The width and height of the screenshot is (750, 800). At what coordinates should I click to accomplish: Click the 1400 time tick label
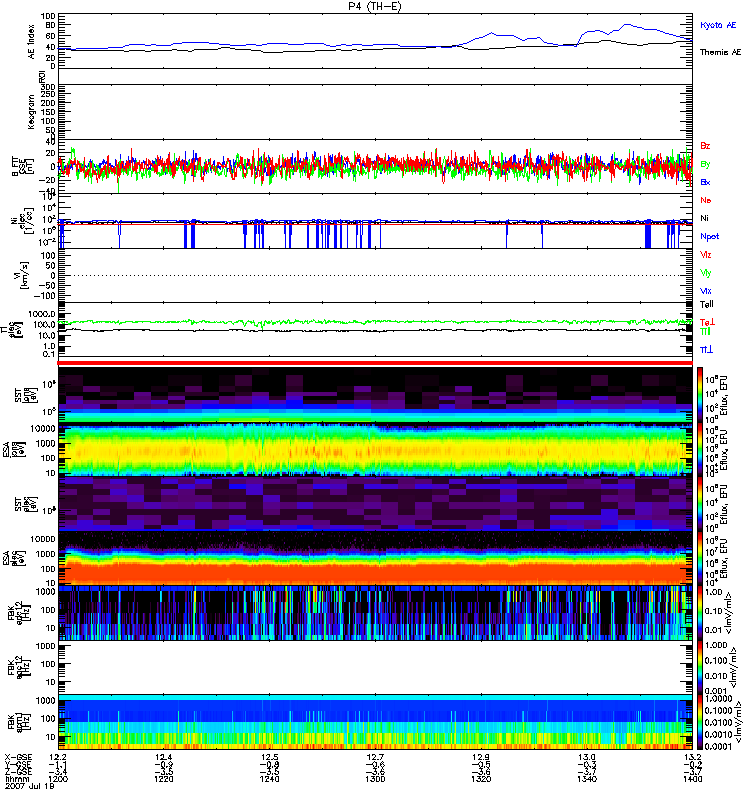point(693,779)
